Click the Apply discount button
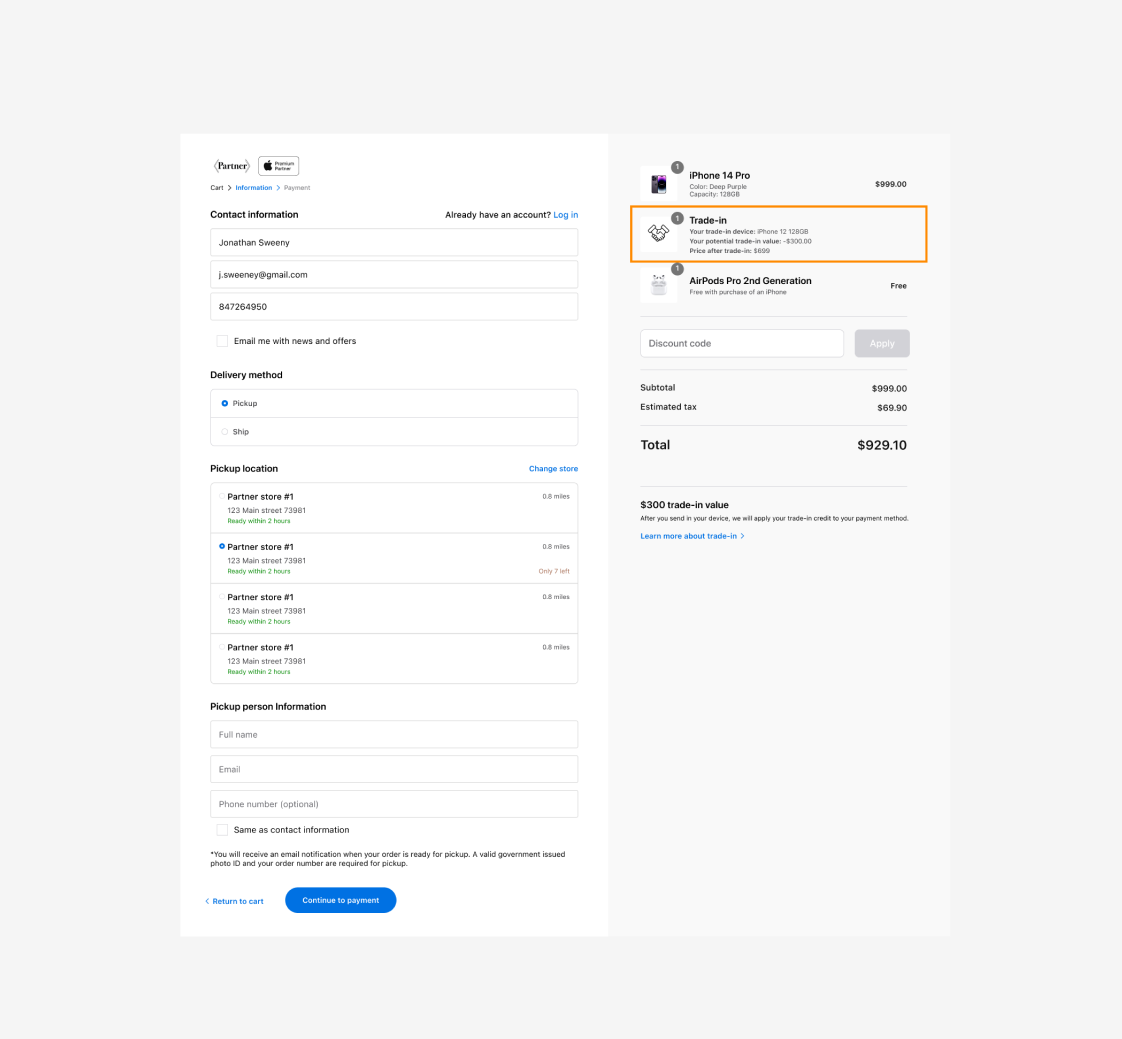Screen dimensions: 1122x1039 tap(882, 343)
